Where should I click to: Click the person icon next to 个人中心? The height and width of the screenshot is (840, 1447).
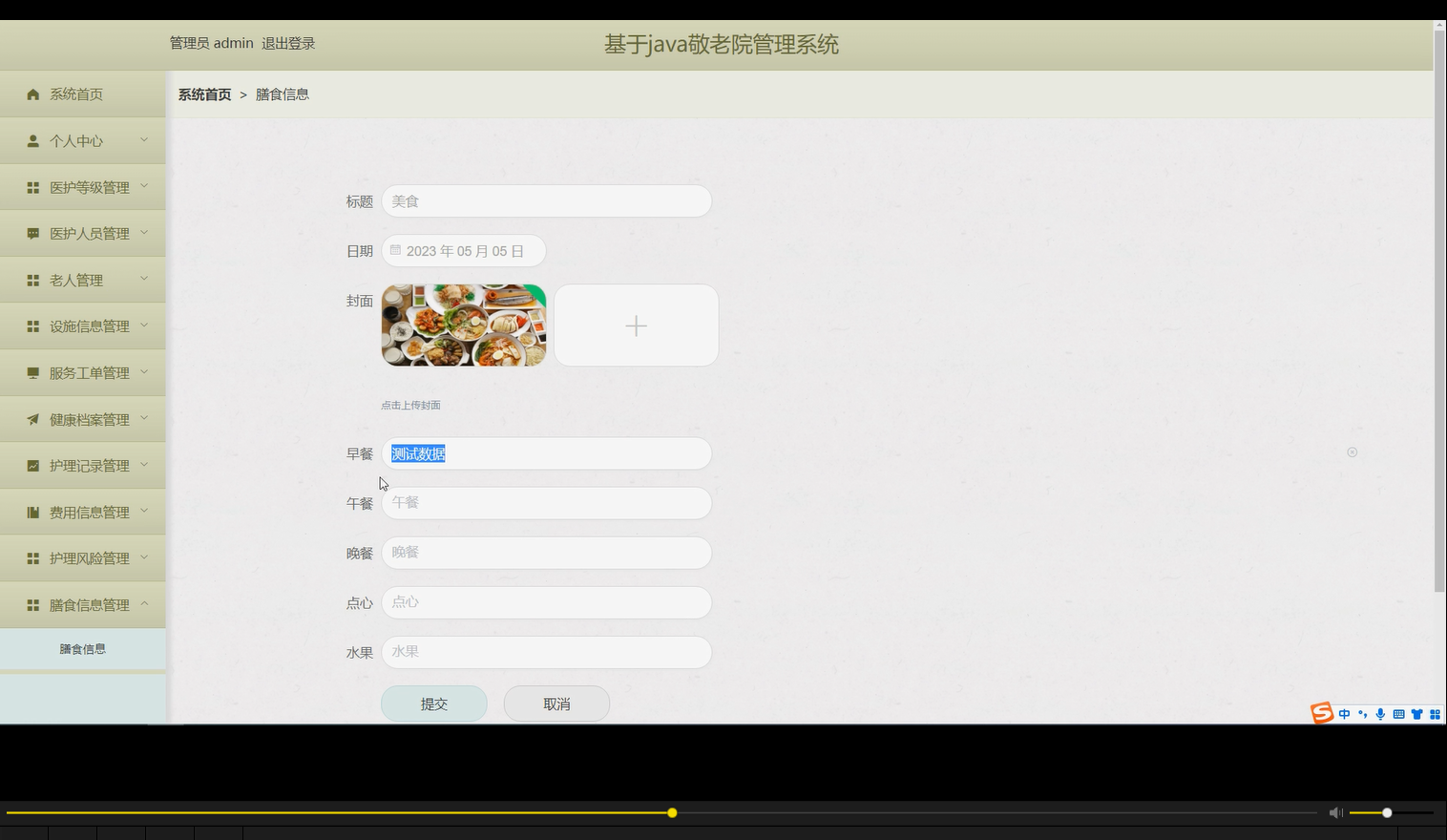tap(32, 139)
